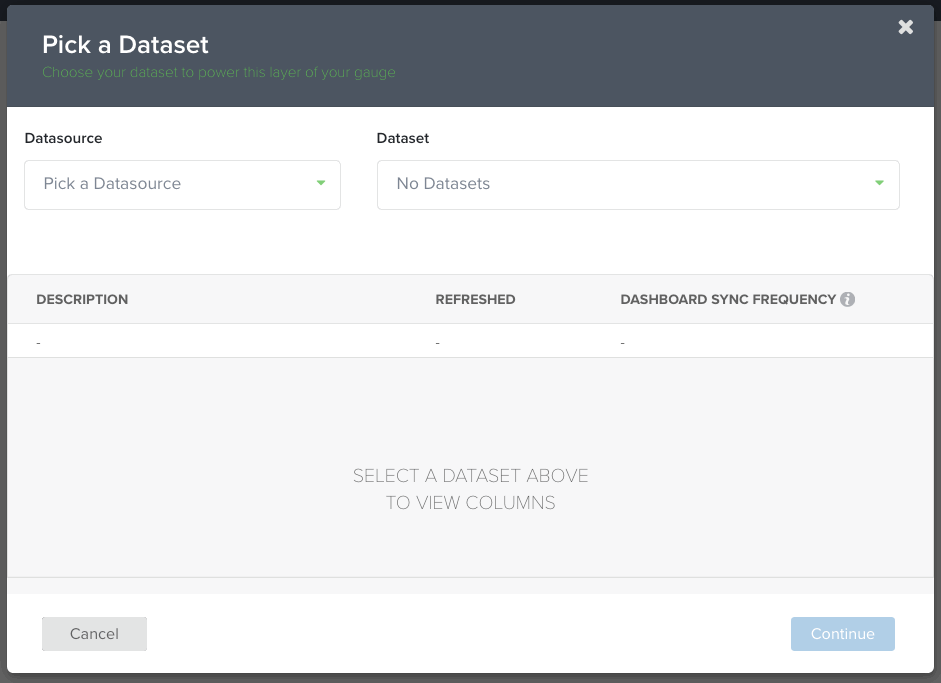Click the Cancel button
Screen dimensions: 941x683
(94, 634)
